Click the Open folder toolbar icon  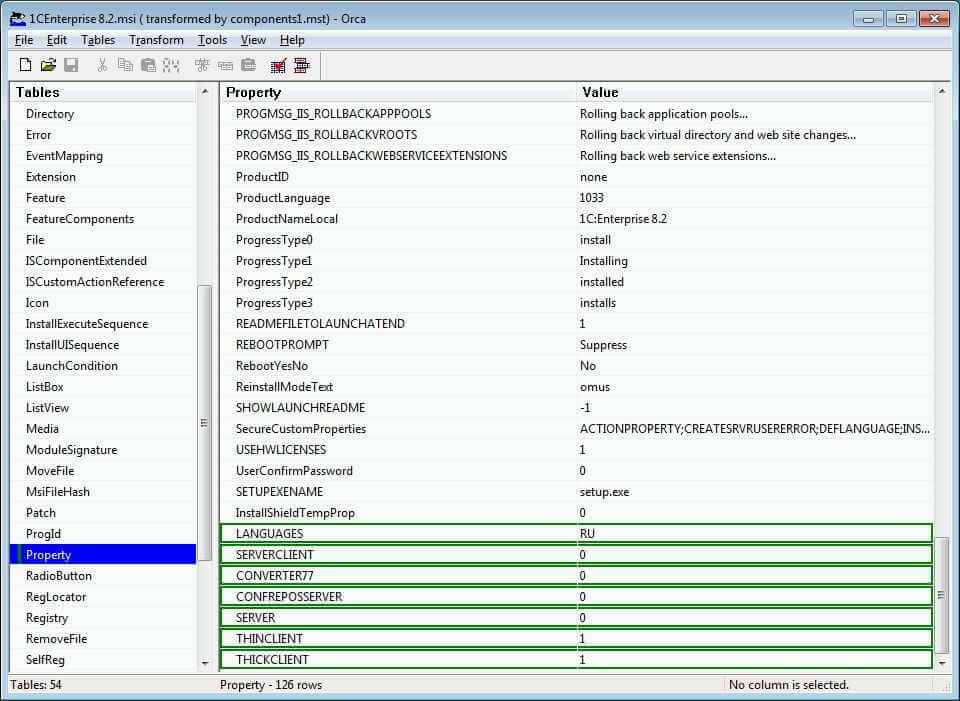[x=48, y=65]
